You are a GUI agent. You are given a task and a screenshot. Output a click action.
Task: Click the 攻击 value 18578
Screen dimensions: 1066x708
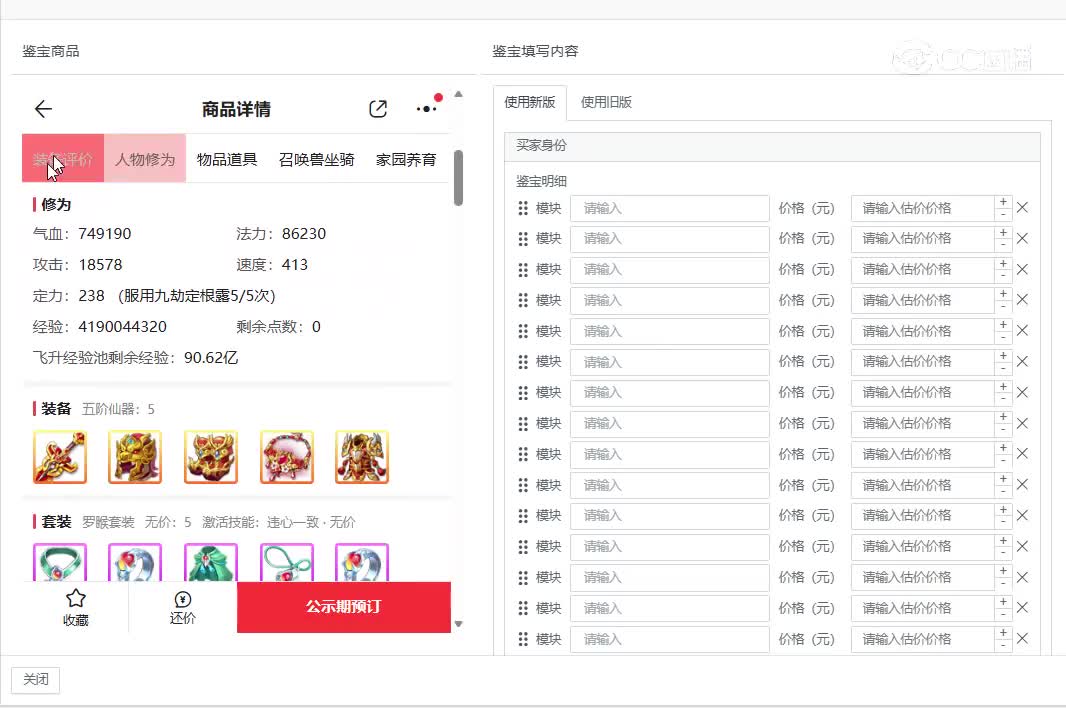[x=101, y=265]
